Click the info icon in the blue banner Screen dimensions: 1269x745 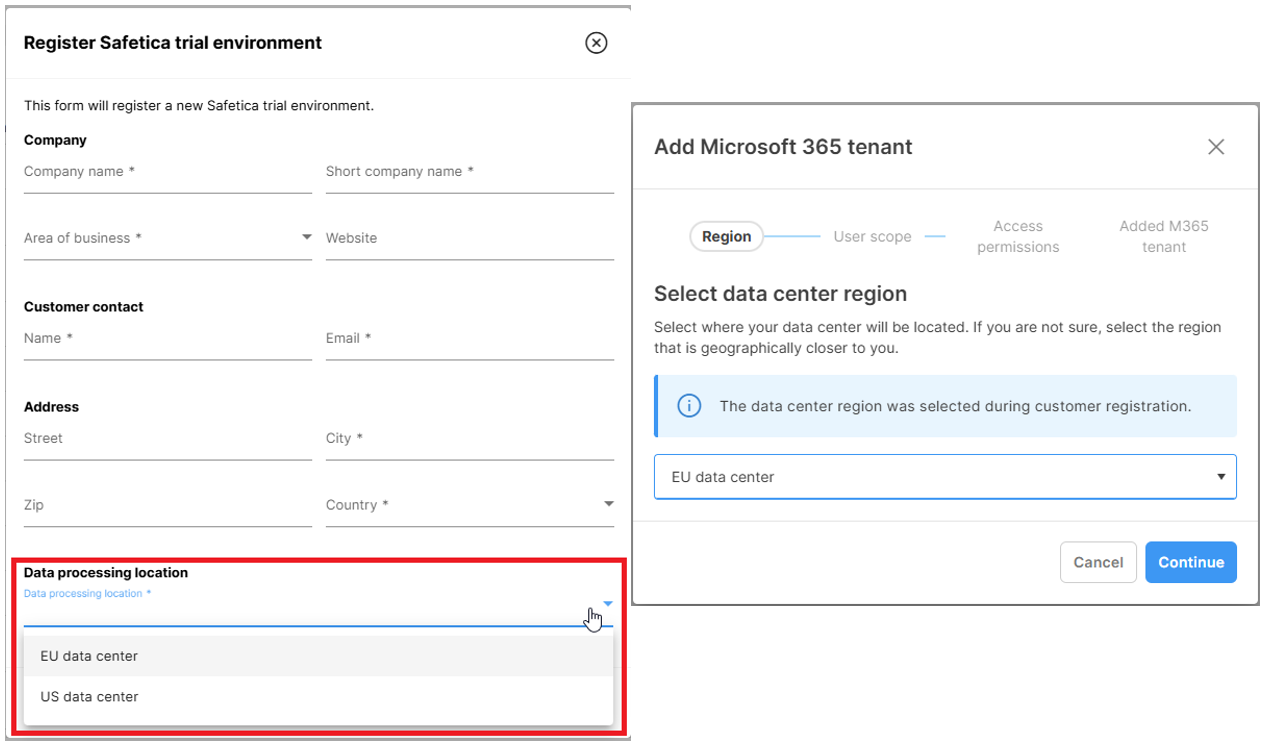click(689, 406)
